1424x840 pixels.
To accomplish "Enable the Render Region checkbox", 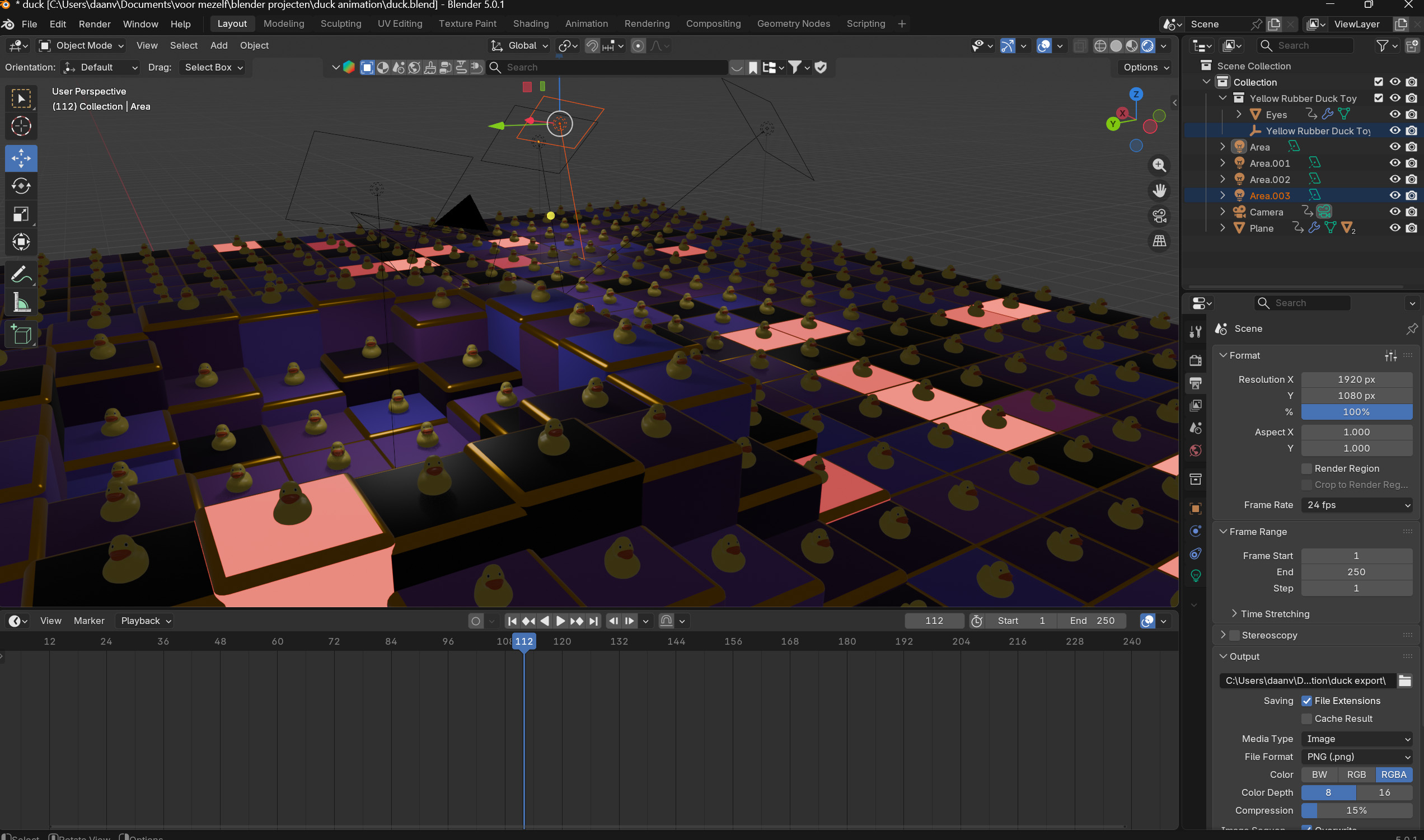I will [1306, 468].
